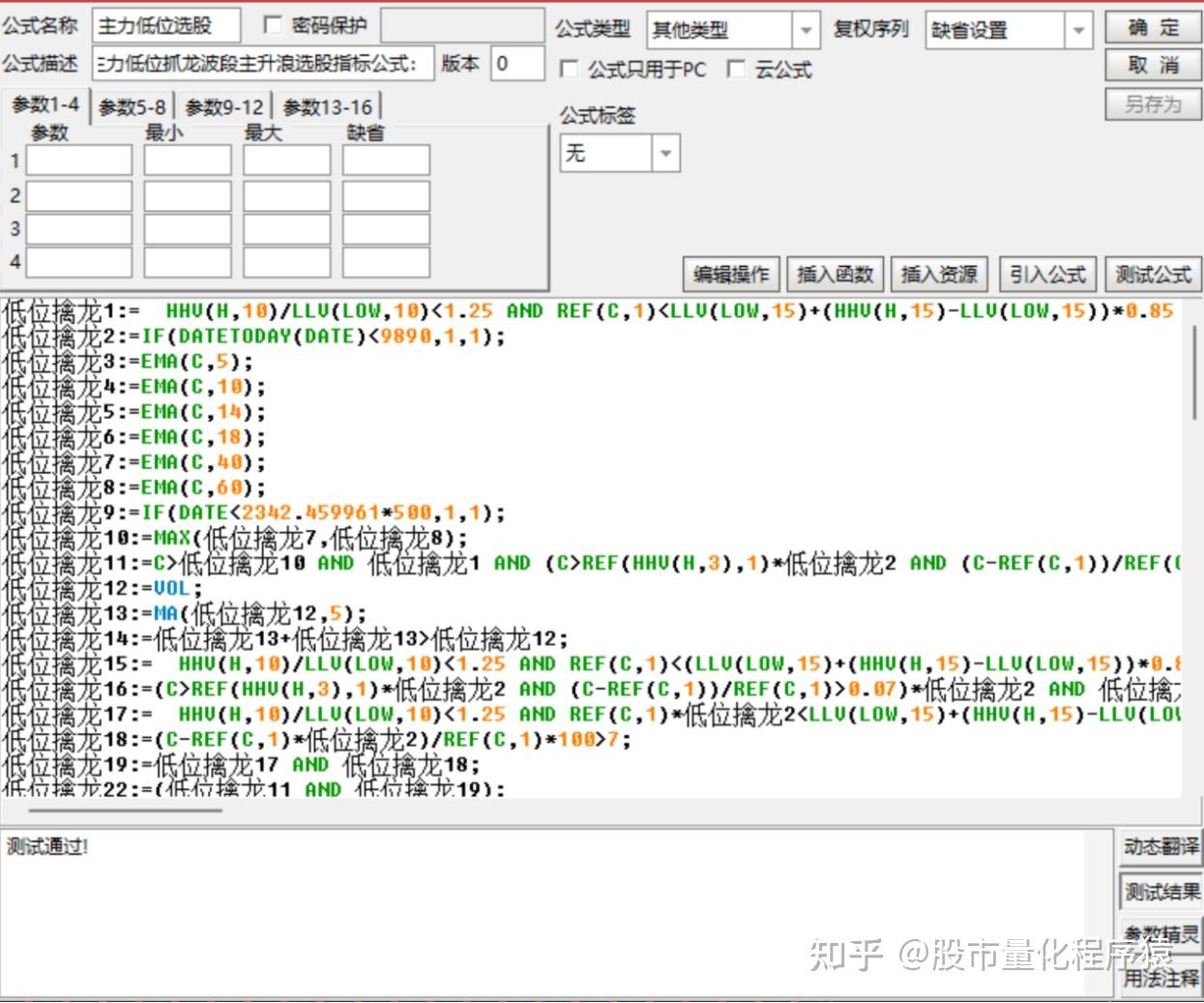This screenshot has width=1204, height=1003.
Task: Switch to 参数5-8 tab
Action: tap(132, 106)
